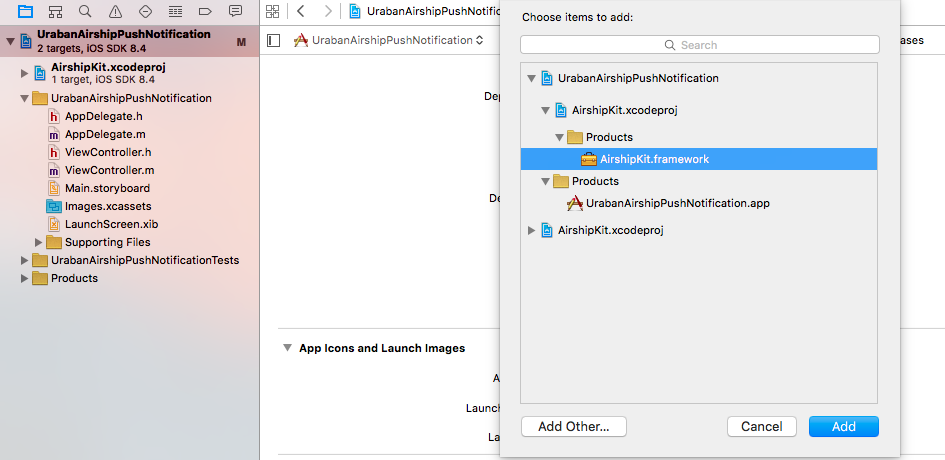Select AirshipKit.framework in the dialog list
This screenshot has height=460, width=945.
[699, 159]
